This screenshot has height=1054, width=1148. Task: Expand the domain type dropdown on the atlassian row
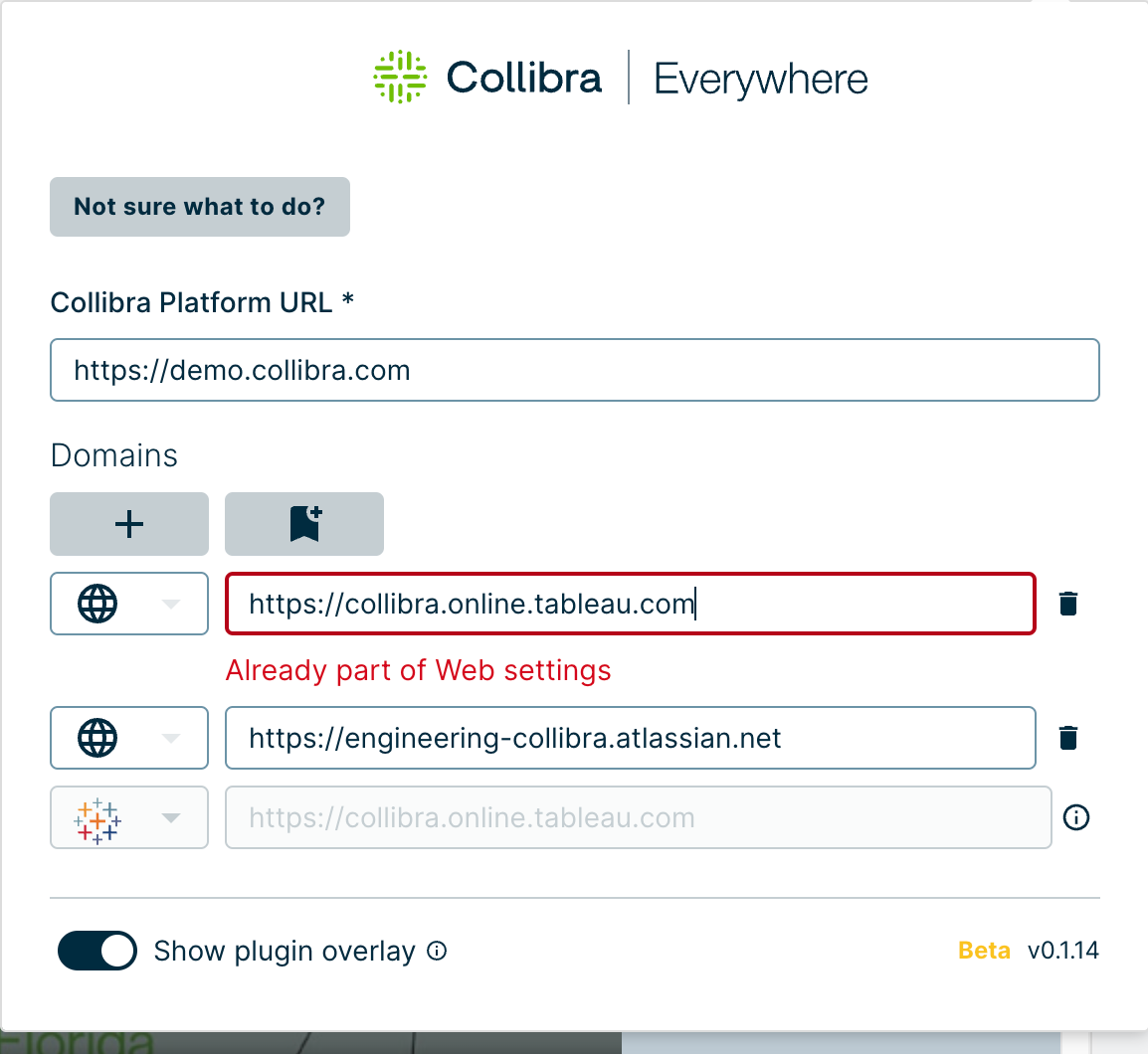(x=169, y=738)
